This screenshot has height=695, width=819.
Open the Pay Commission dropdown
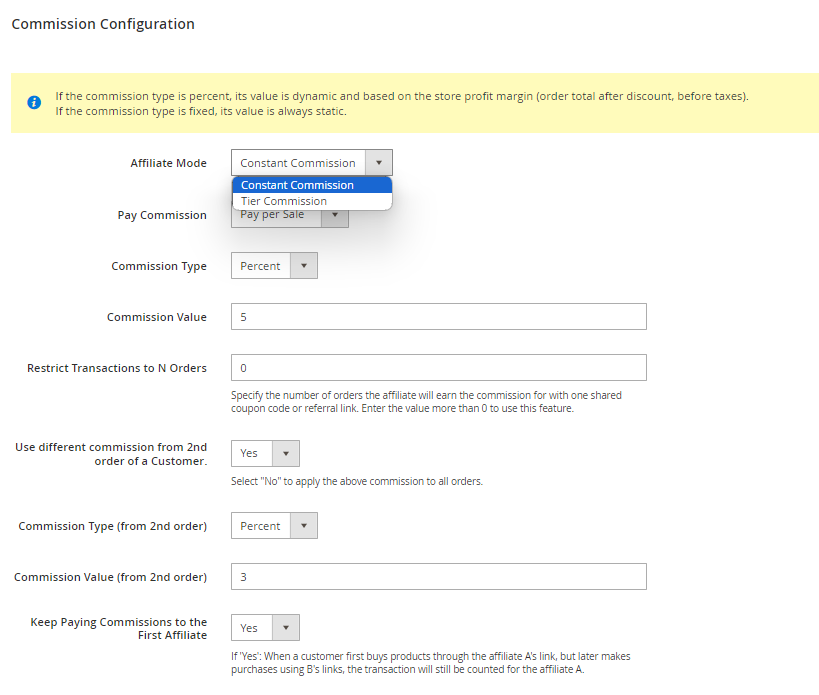click(x=290, y=215)
